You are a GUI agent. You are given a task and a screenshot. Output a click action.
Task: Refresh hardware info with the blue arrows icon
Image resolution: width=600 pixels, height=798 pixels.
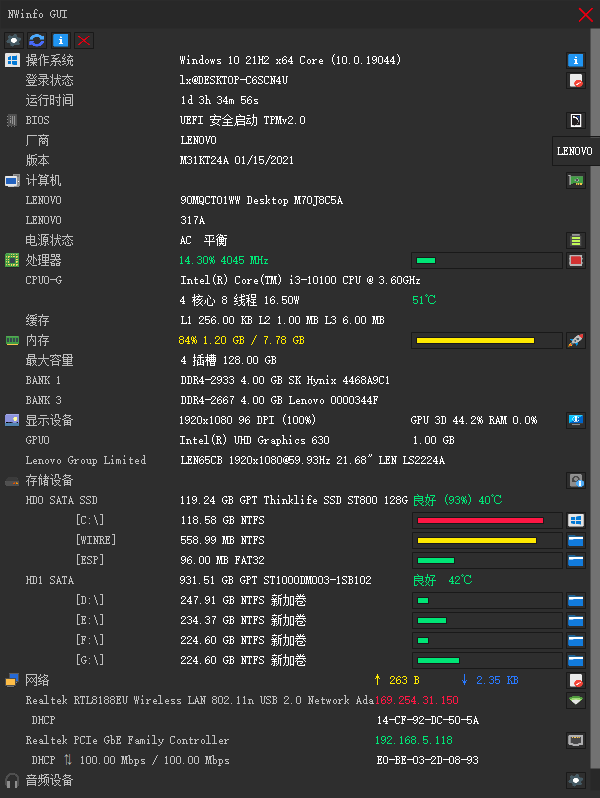[x=37, y=40]
